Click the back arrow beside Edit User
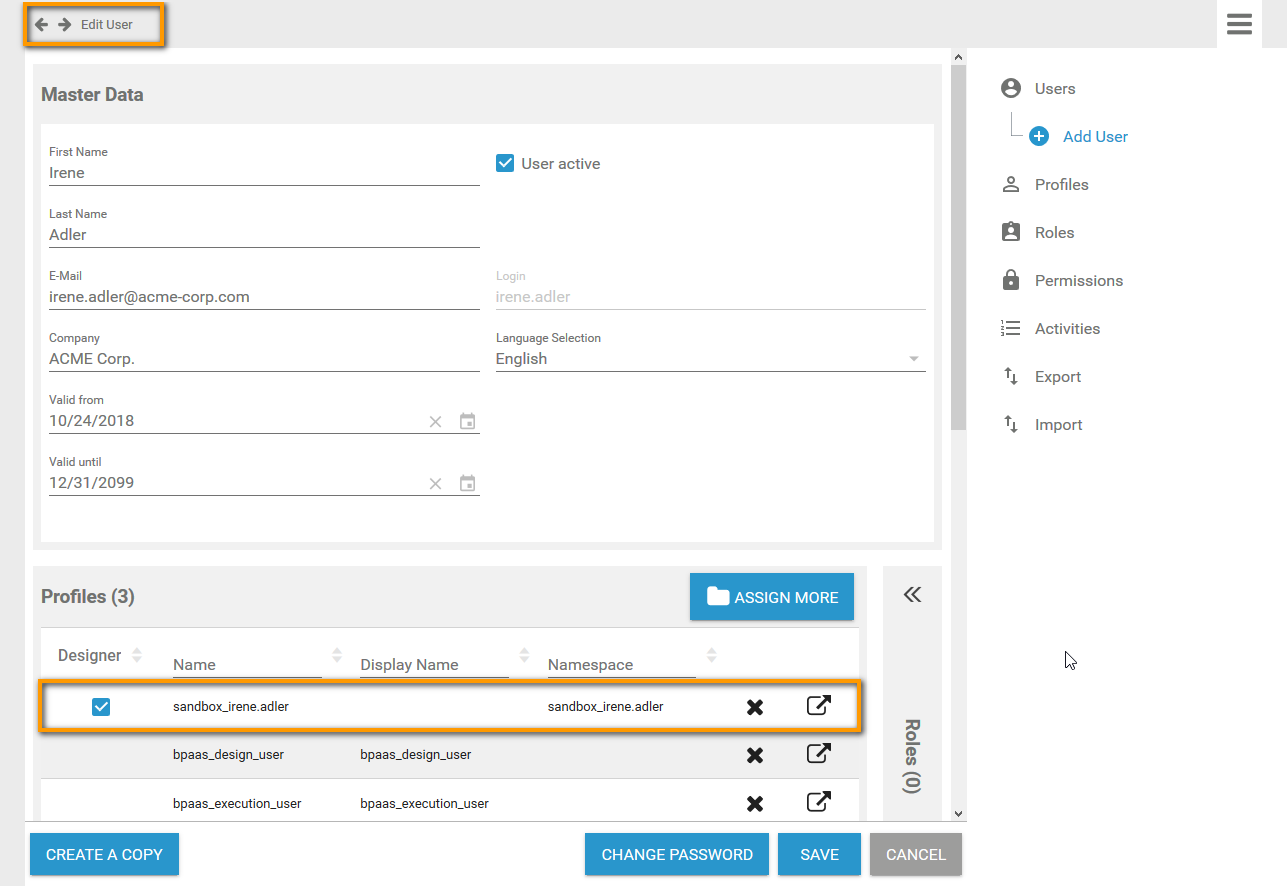Viewport: 1287px width, 886px height. 41,24
